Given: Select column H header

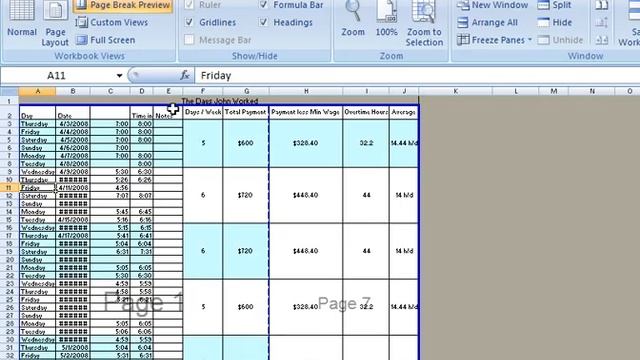Looking at the screenshot, I should (x=306, y=91).
